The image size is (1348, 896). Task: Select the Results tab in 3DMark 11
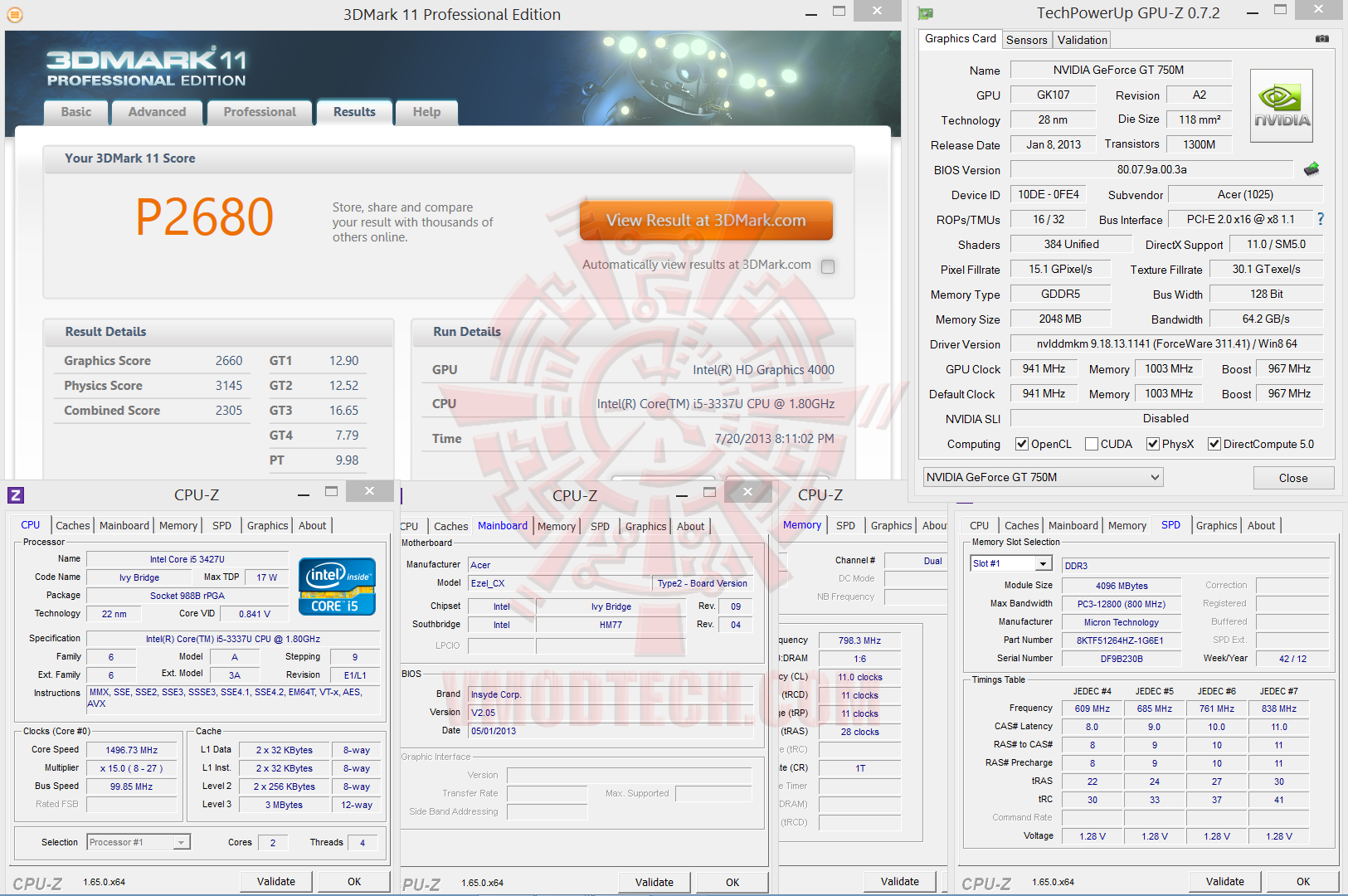pos(354,112)
